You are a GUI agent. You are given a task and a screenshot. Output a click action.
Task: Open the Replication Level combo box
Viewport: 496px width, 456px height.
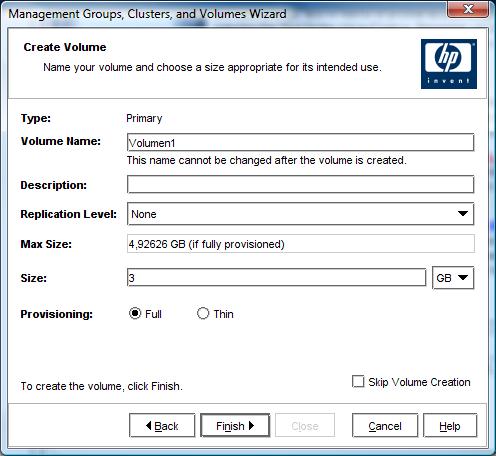[x=300, y=214]
